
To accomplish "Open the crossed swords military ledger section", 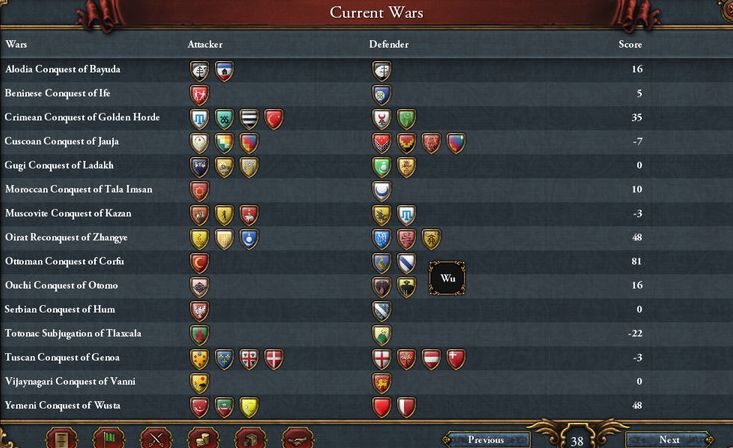I will (x=156, y=439).
